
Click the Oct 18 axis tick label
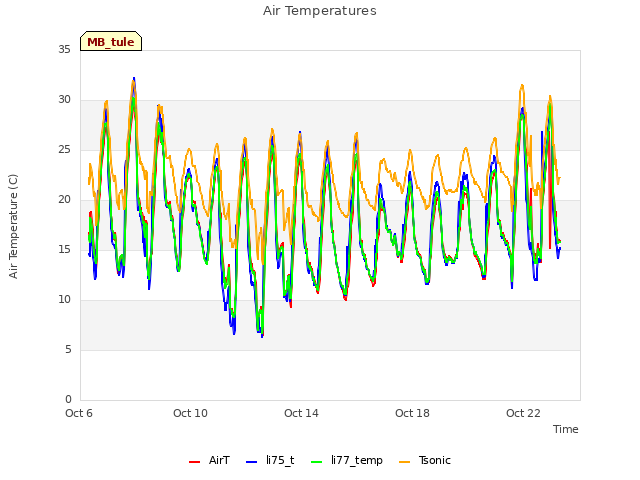[412, 413]
